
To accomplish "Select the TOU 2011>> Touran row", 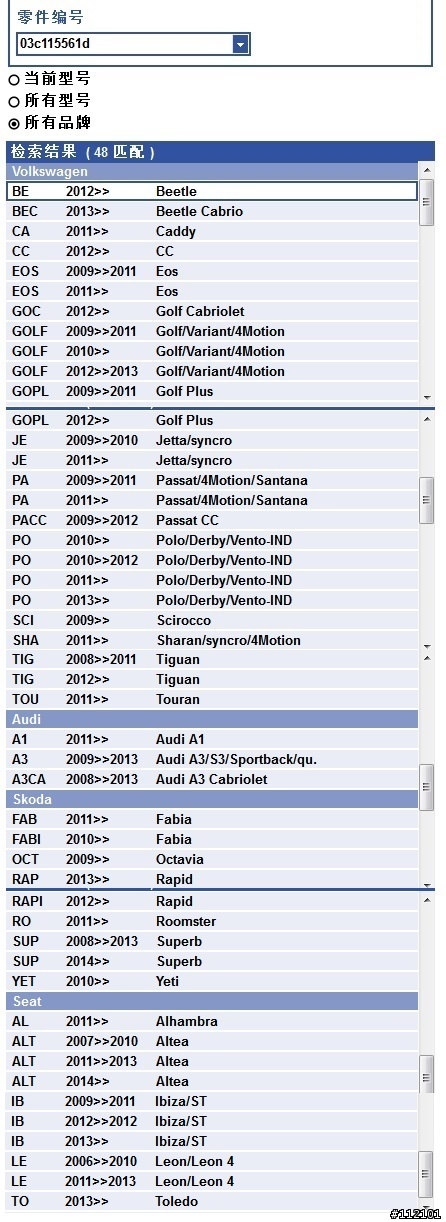I will point(212,699).
